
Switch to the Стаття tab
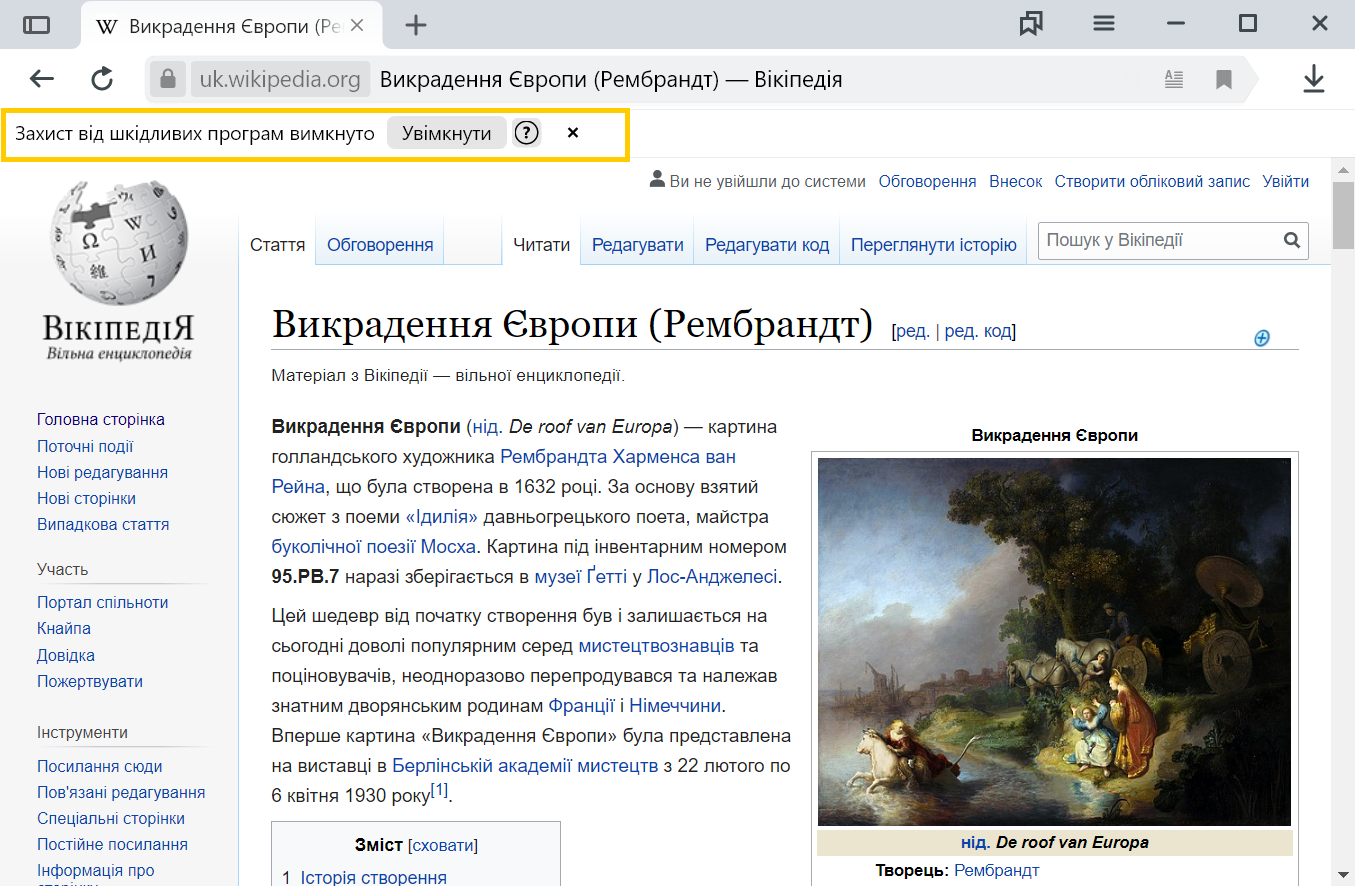(278, 244)
